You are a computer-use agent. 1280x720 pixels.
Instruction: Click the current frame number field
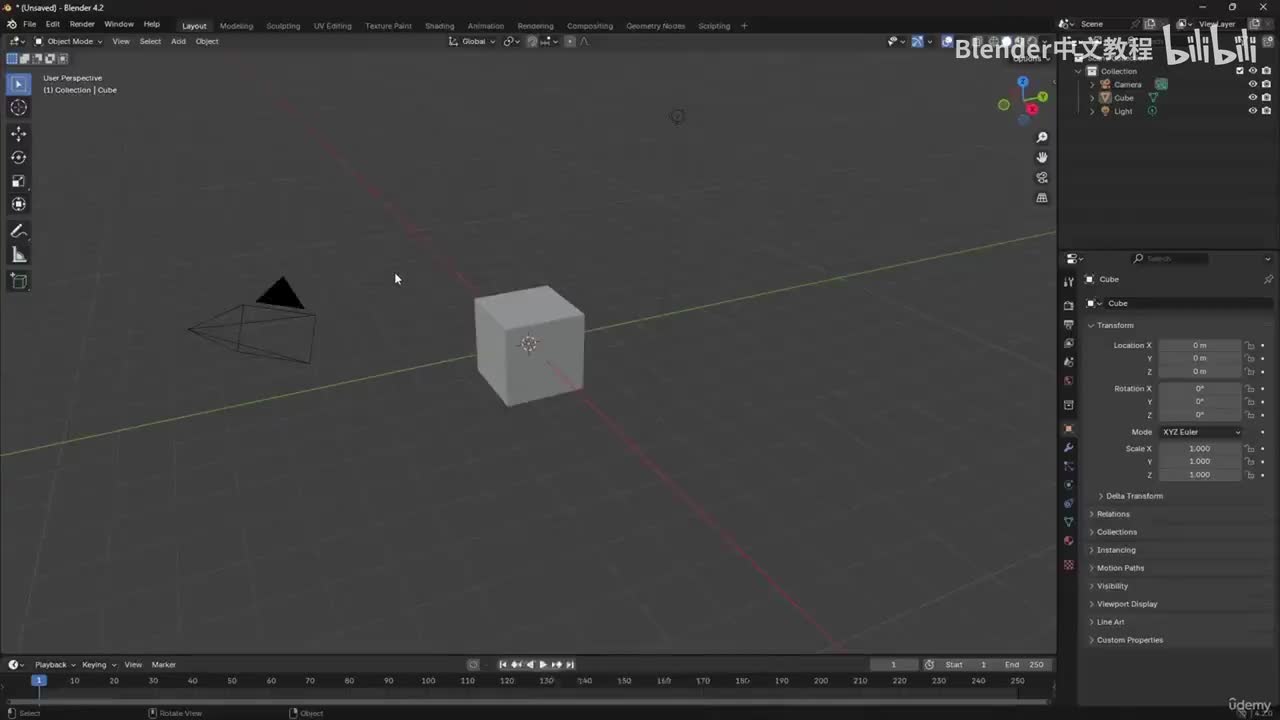pyautogui.click(x=893, y=665)
